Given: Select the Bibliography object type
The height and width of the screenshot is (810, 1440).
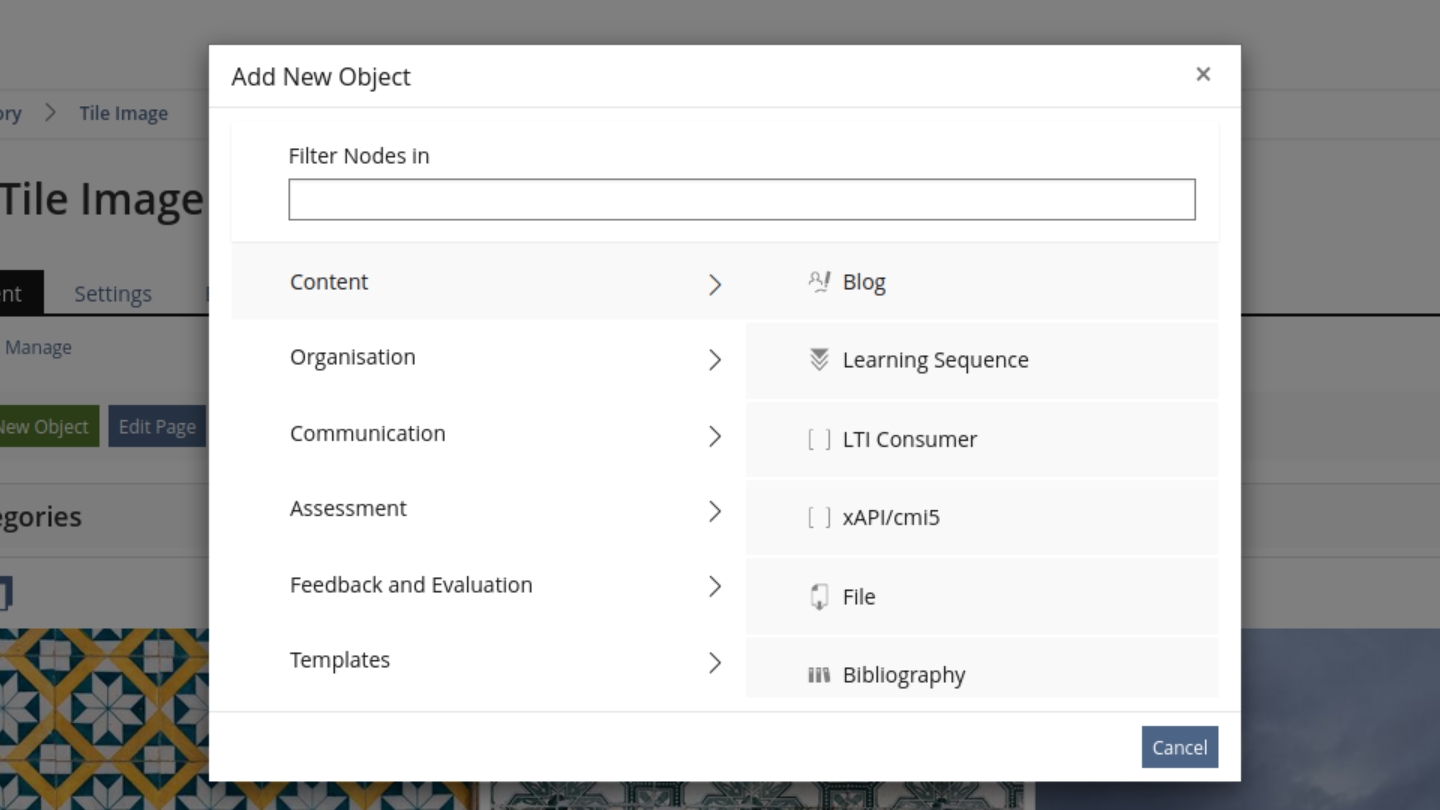Looking at the screenshot, I should tap(904, 675).
